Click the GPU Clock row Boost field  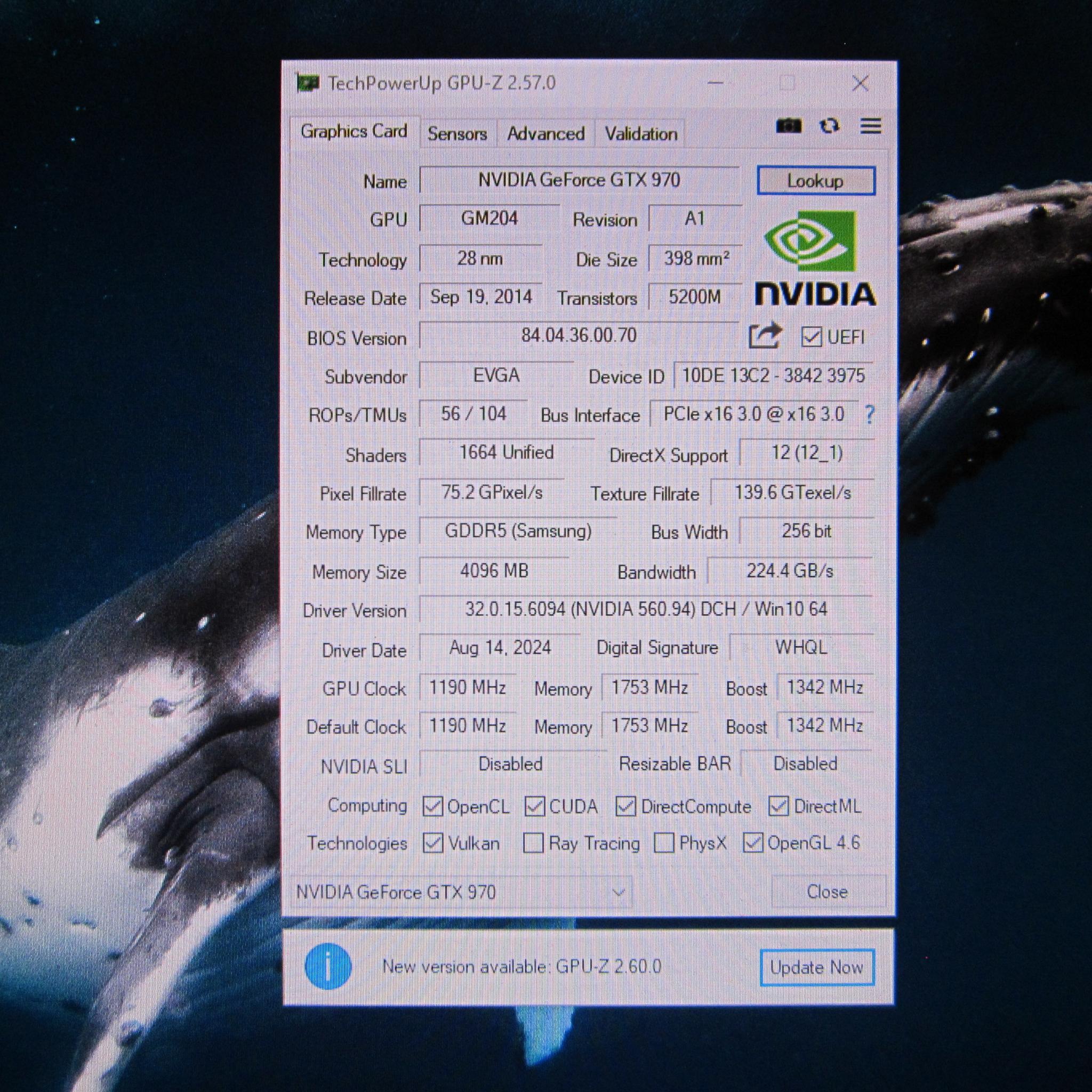(826, 687)
